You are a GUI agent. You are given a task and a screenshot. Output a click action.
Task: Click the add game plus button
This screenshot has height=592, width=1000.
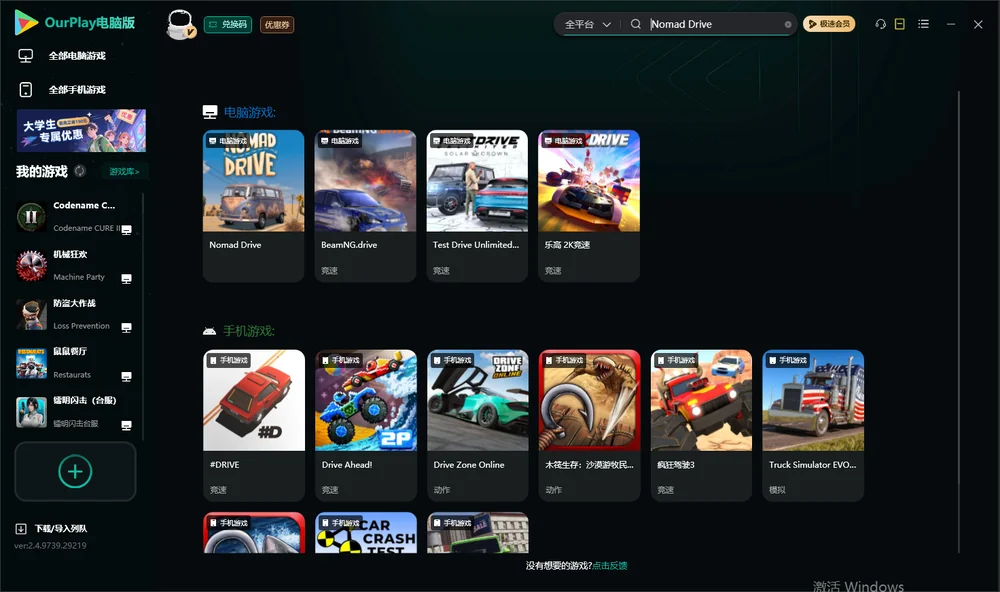pyautogui.click(x=75, y=471)
